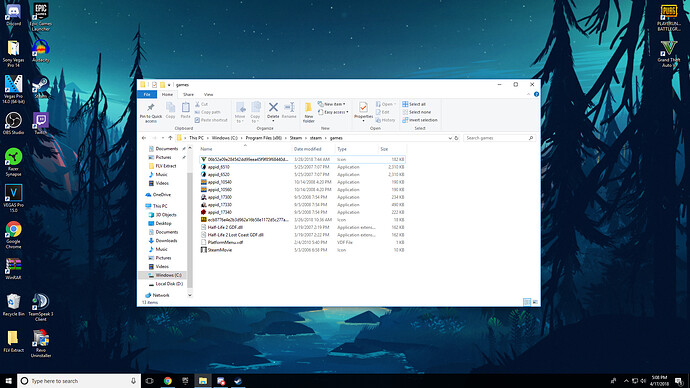Refresh the games folder view
Image resolution: width=690 pixels, height=388 pixels.
[456, 138]
